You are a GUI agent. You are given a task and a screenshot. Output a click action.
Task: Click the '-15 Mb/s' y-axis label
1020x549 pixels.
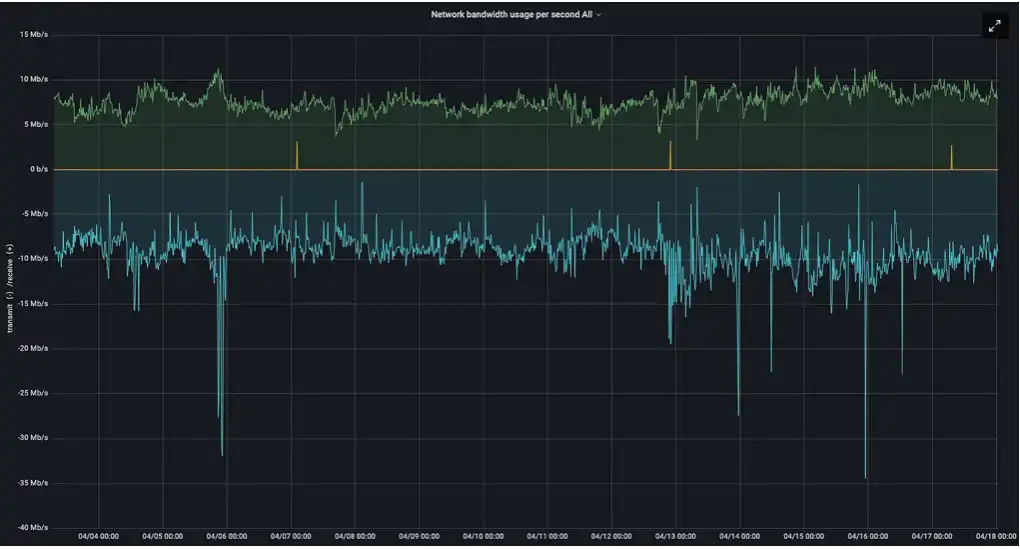(x=33, y=304)
